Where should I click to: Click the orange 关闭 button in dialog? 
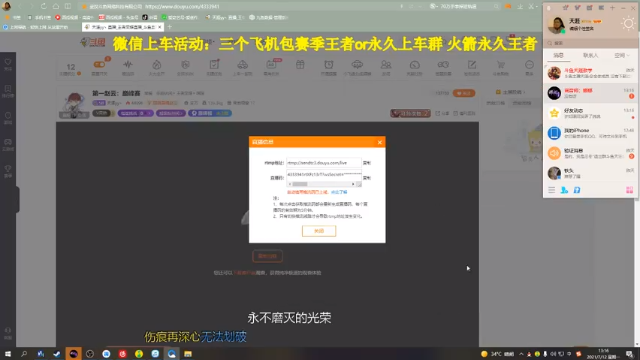click(319, 231)
